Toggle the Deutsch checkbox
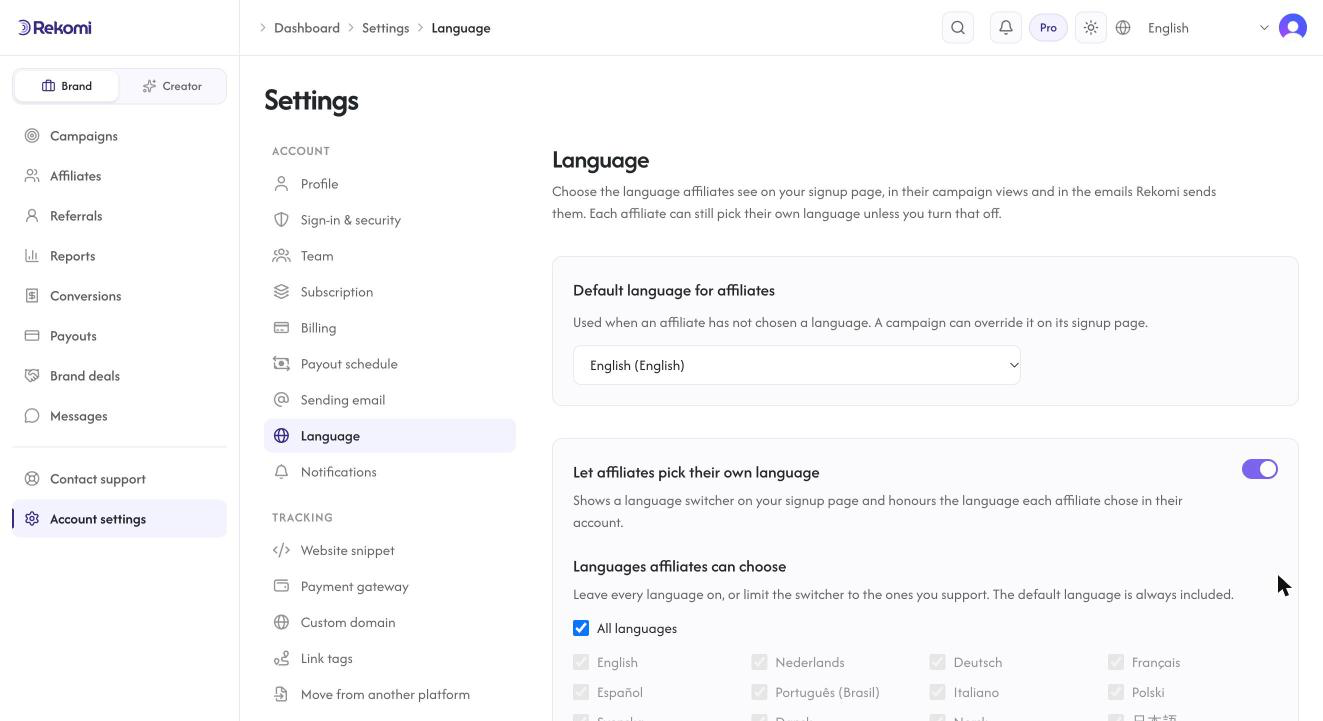Viewport: 1323px width, 721px height. point(937,662)
